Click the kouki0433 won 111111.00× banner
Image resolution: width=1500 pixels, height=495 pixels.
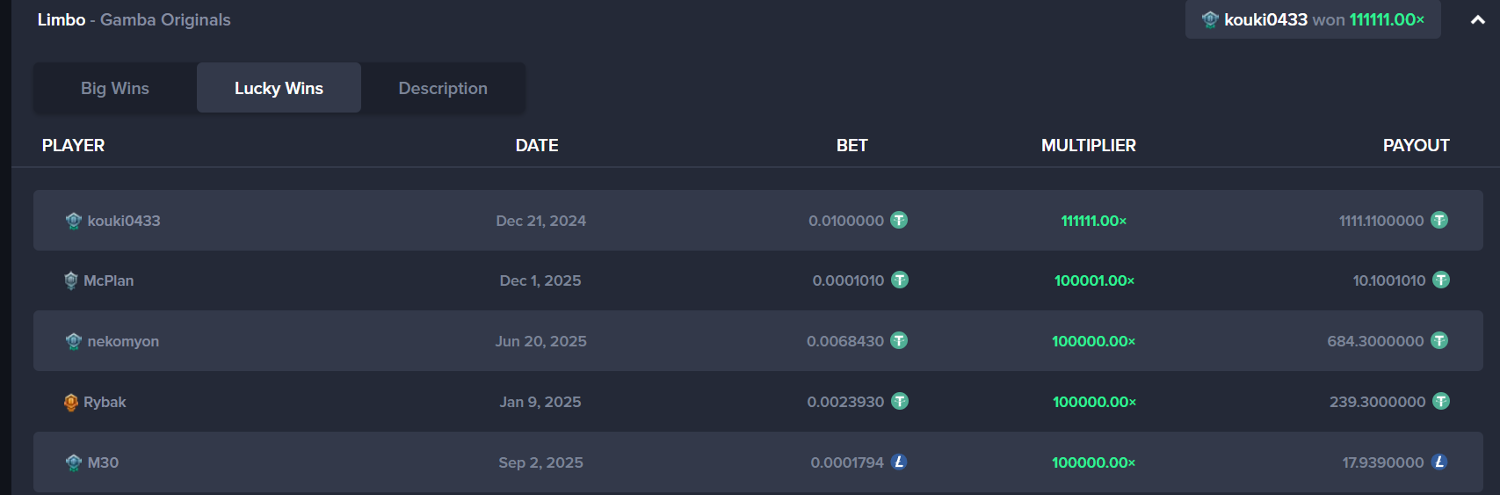point(1312,20)
